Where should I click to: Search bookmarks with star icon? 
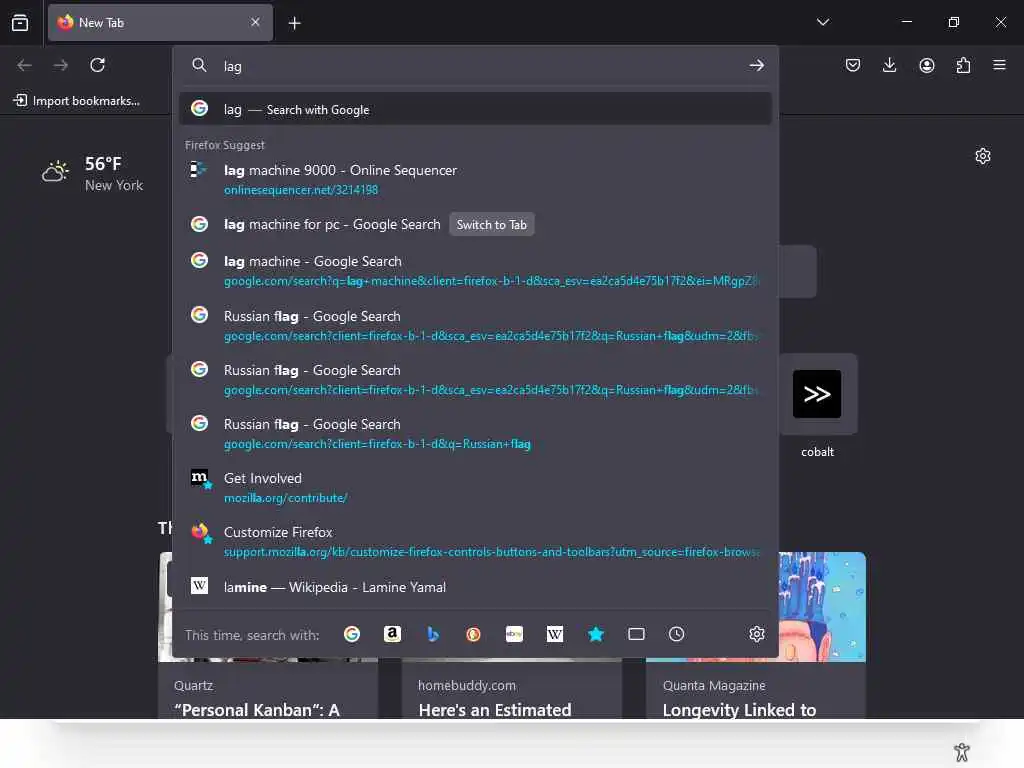point(596,634)
